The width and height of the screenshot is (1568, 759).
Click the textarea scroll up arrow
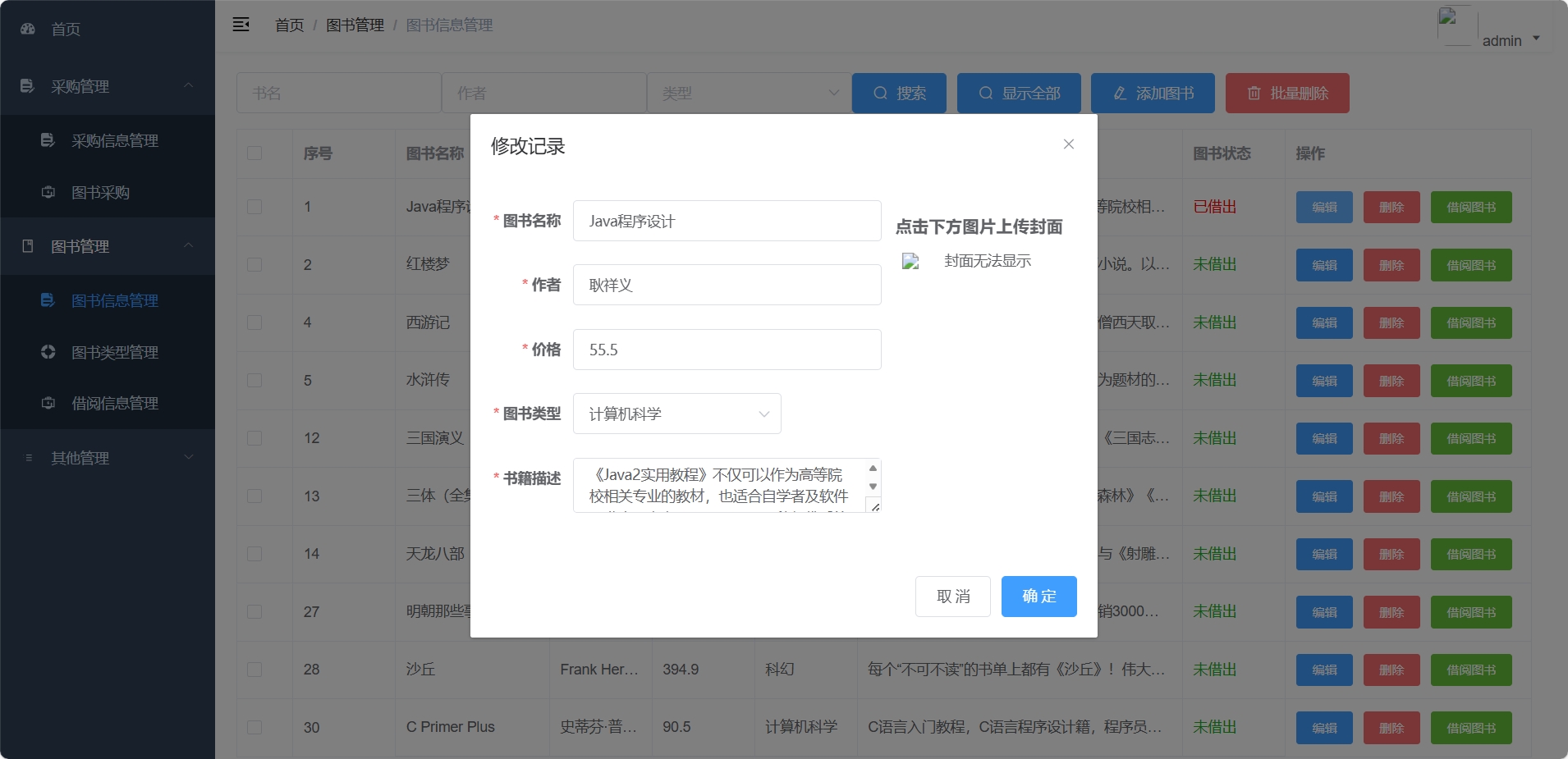(x=873, y=469)
